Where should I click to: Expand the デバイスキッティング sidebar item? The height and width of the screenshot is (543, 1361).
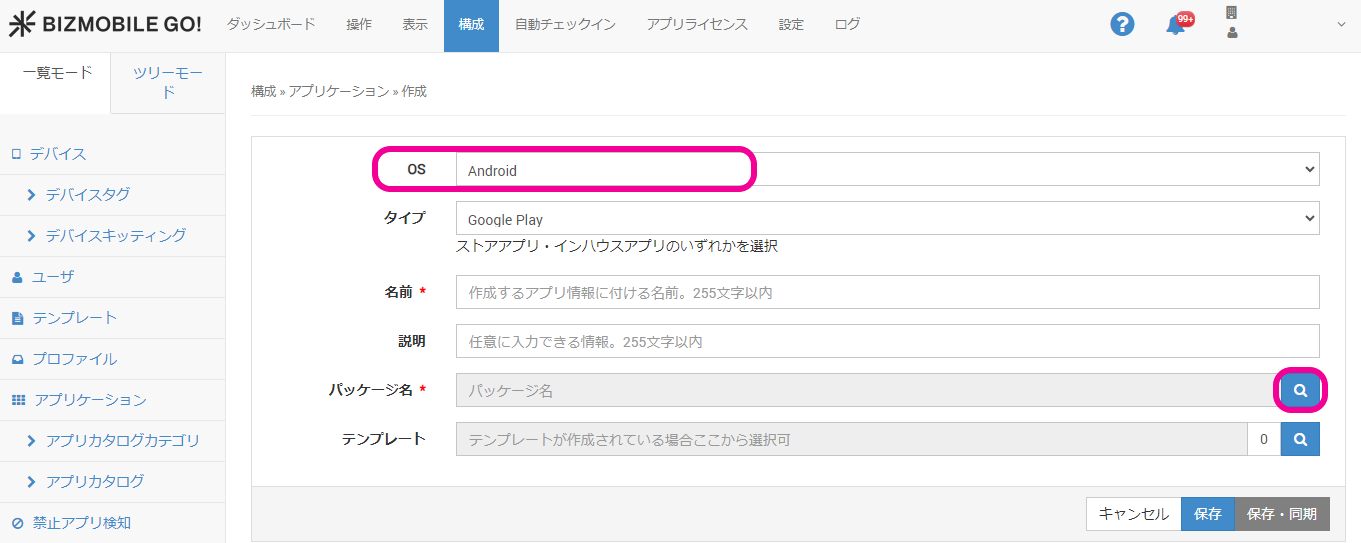click(x=115, y=236)
